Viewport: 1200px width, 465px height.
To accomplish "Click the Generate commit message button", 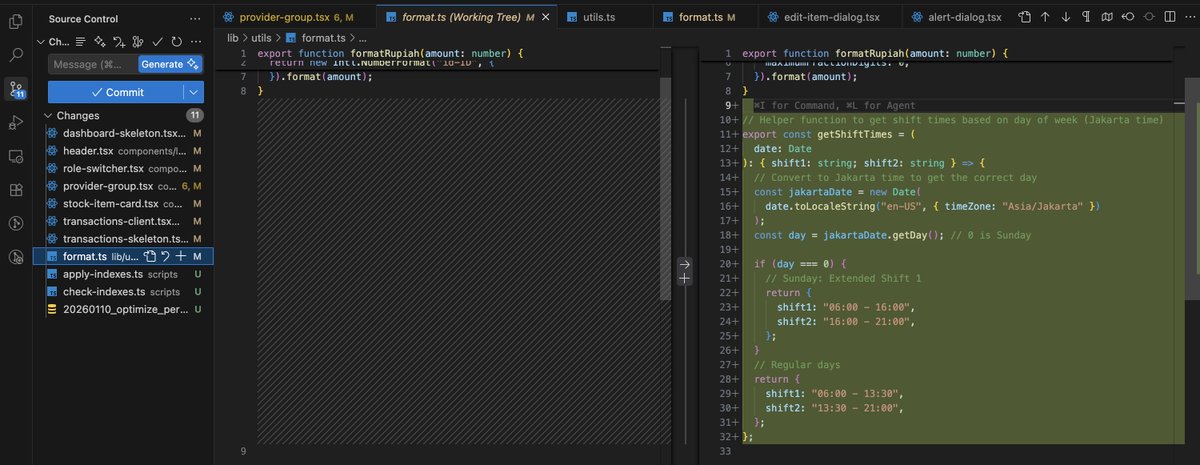I will pyautogui.click(x=169, y=64).
